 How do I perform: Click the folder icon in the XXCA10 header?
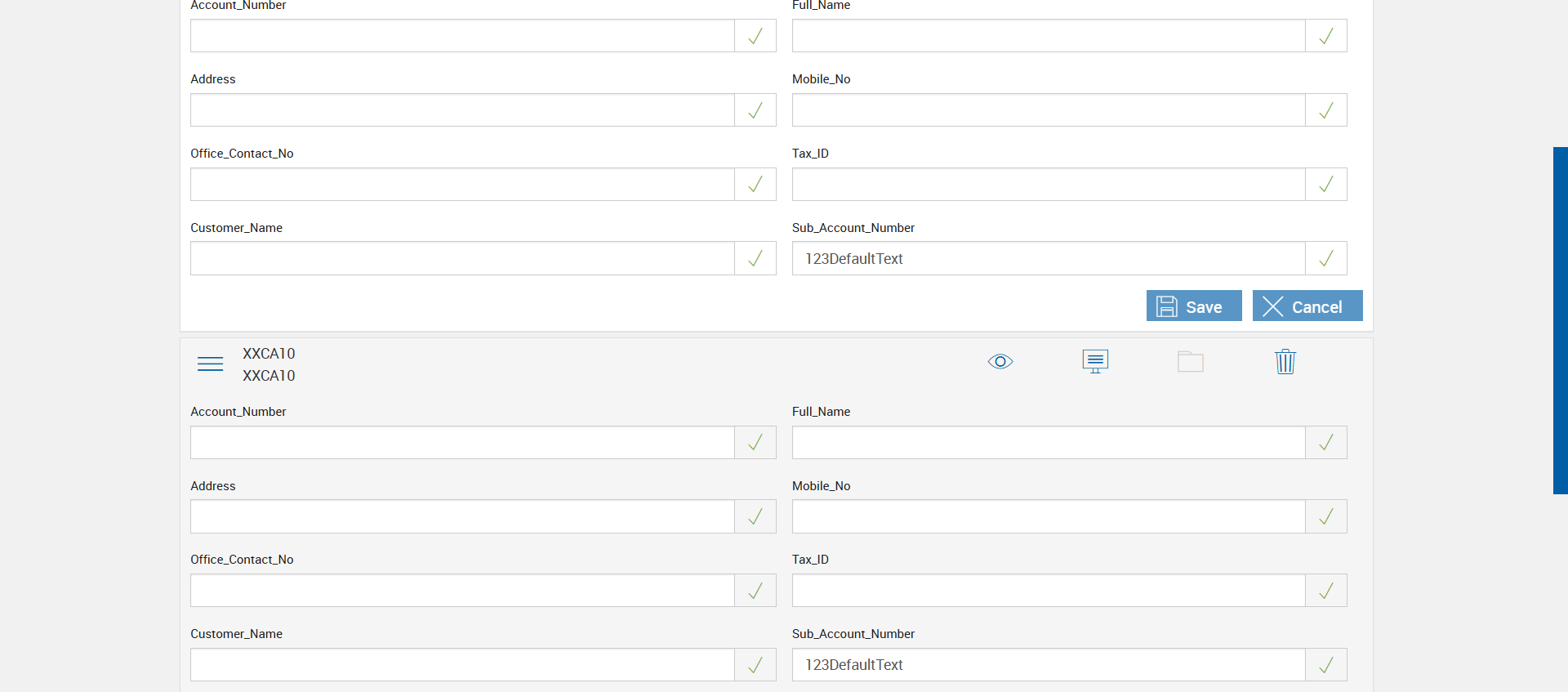coord(1190,361)
